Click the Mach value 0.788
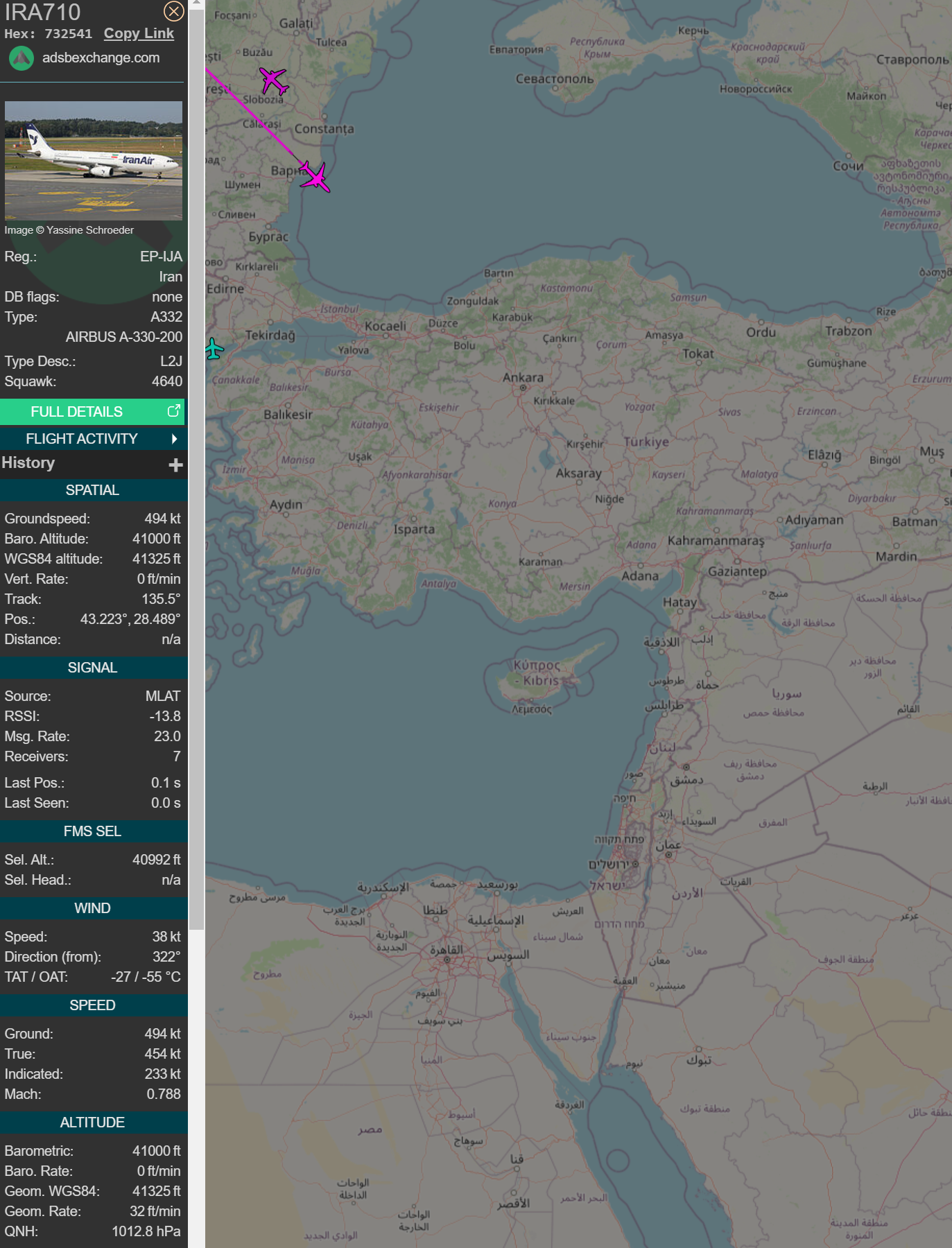952x1248 pixels. (164, 1094)
